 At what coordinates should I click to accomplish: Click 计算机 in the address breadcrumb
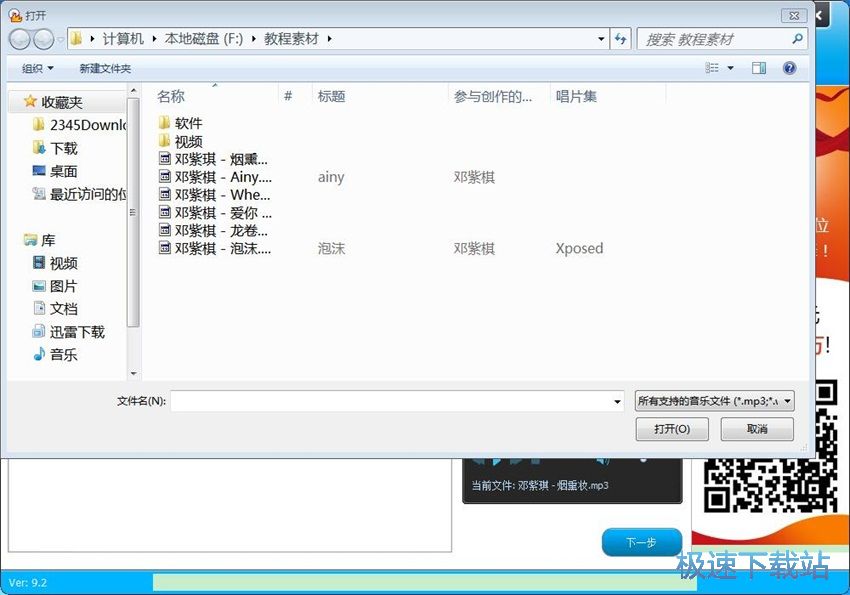click(124, 39)
